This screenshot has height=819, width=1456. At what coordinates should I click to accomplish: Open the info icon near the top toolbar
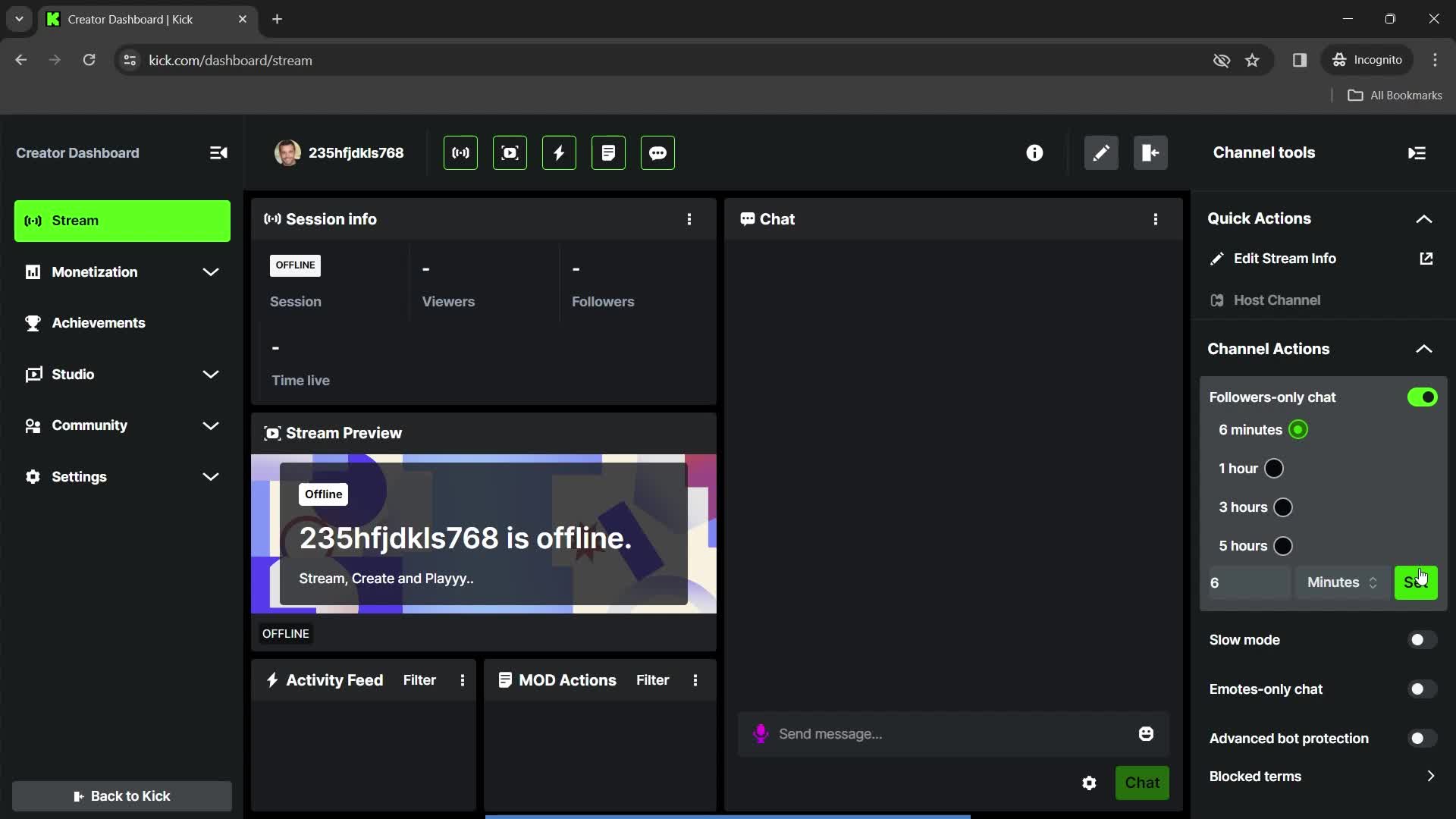coord(1034,153)
